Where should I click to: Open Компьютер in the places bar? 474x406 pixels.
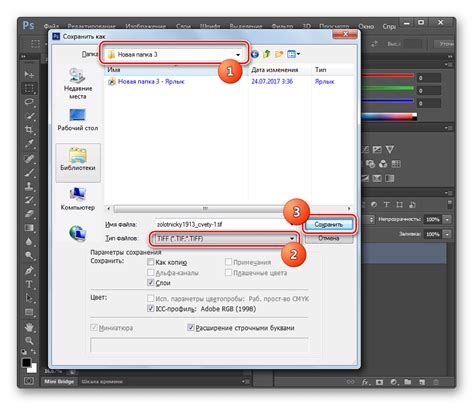tap(78, 199)
